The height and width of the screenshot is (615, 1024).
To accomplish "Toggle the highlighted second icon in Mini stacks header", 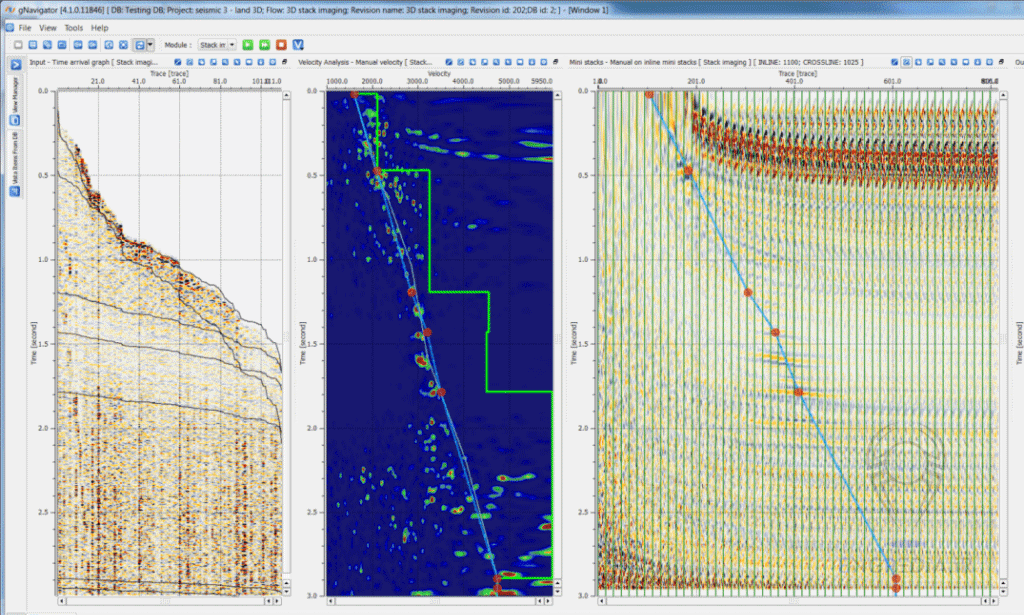I will click(x=906, y=62).
